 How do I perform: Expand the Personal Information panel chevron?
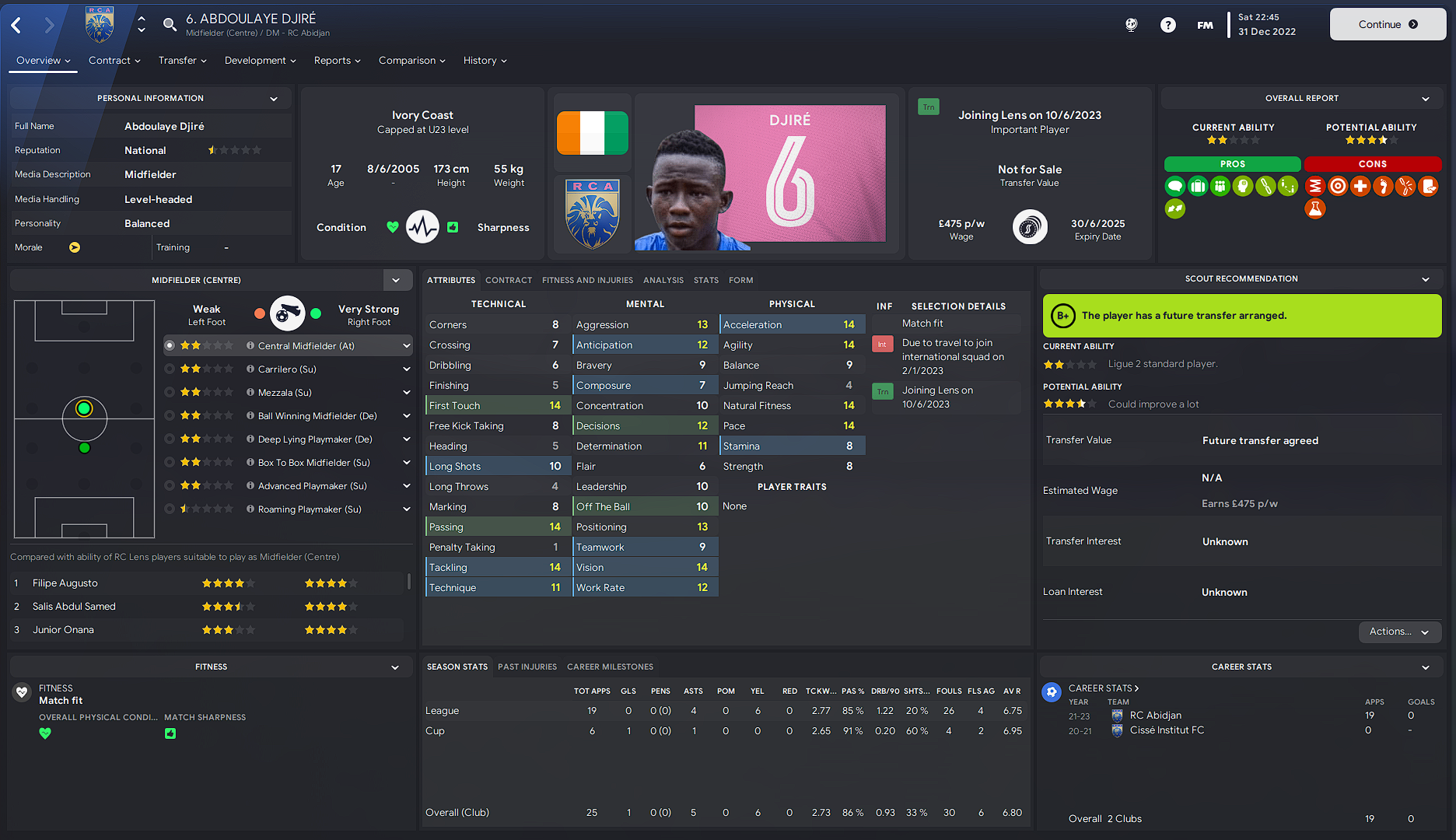click(274, 99)
